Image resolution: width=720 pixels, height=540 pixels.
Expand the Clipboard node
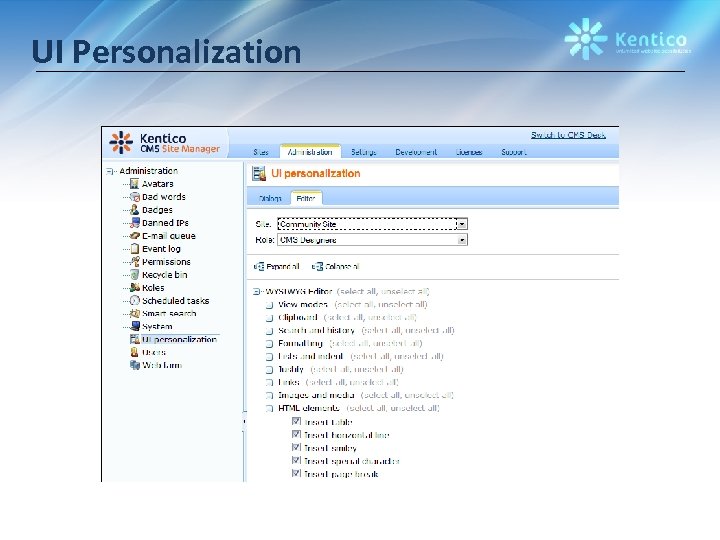coord(270,318)
